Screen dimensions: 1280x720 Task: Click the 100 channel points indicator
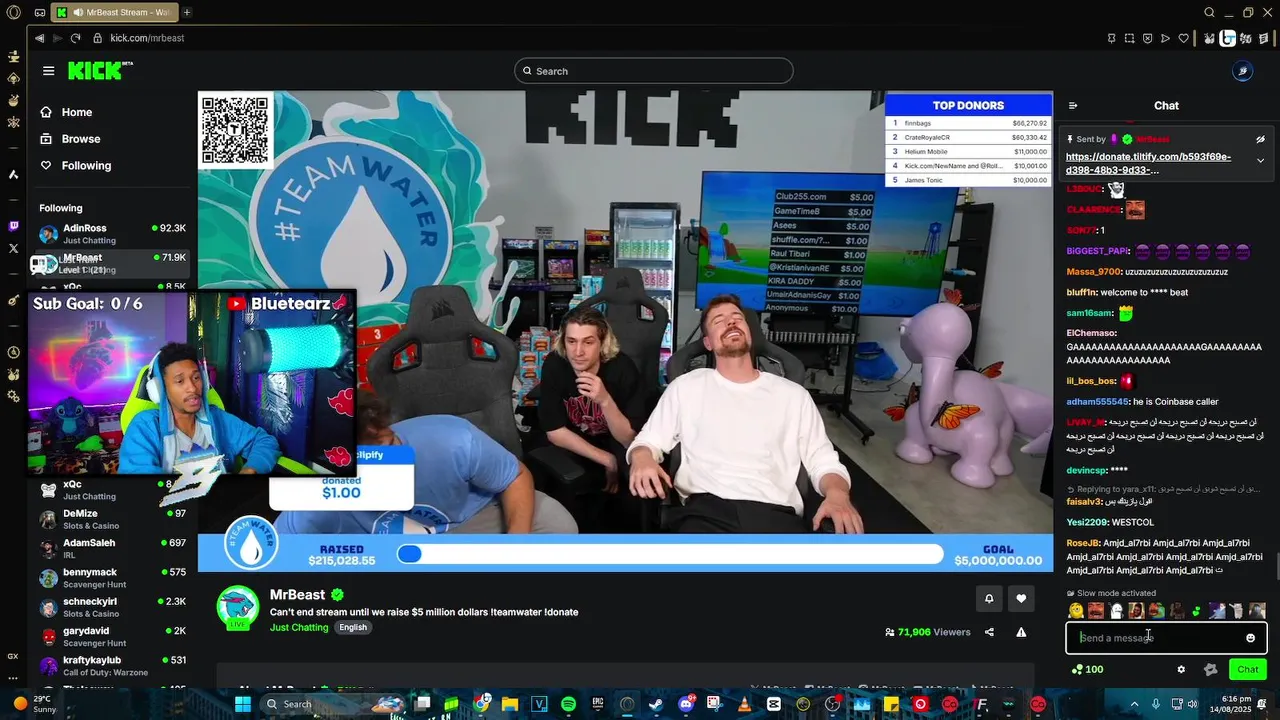(x=1088, y=669)
